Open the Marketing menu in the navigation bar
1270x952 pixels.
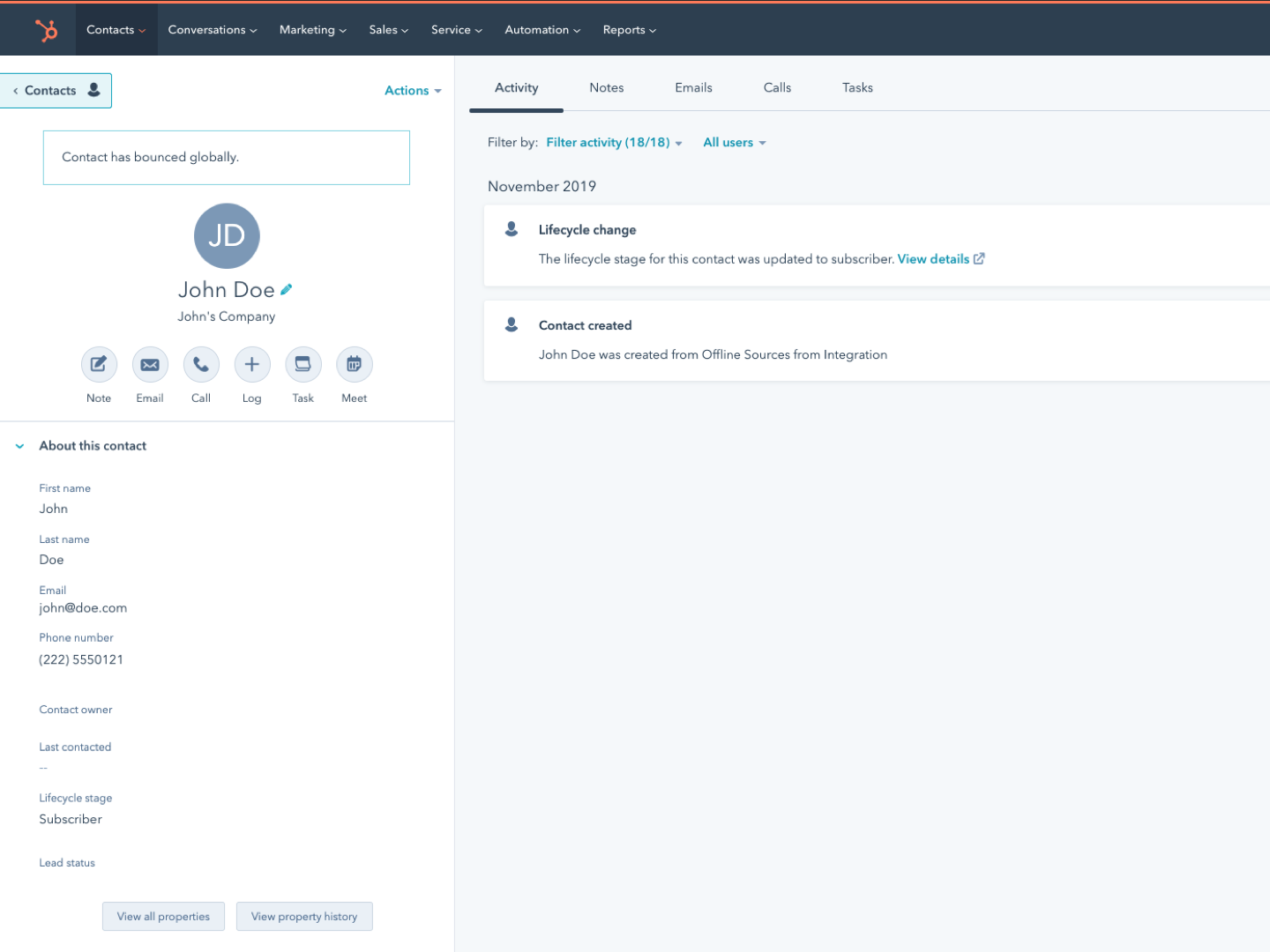(313, 30)
